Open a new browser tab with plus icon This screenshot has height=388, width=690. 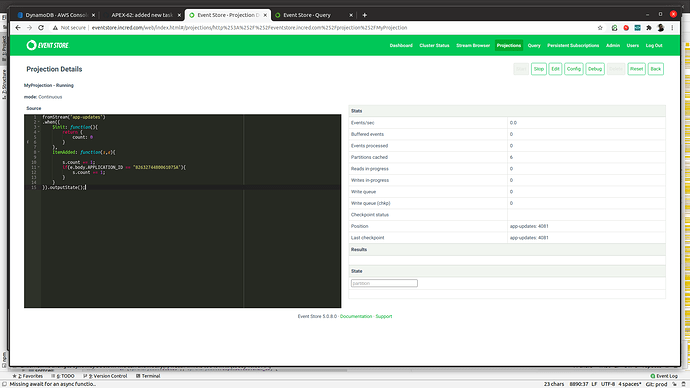pos(364,15)
